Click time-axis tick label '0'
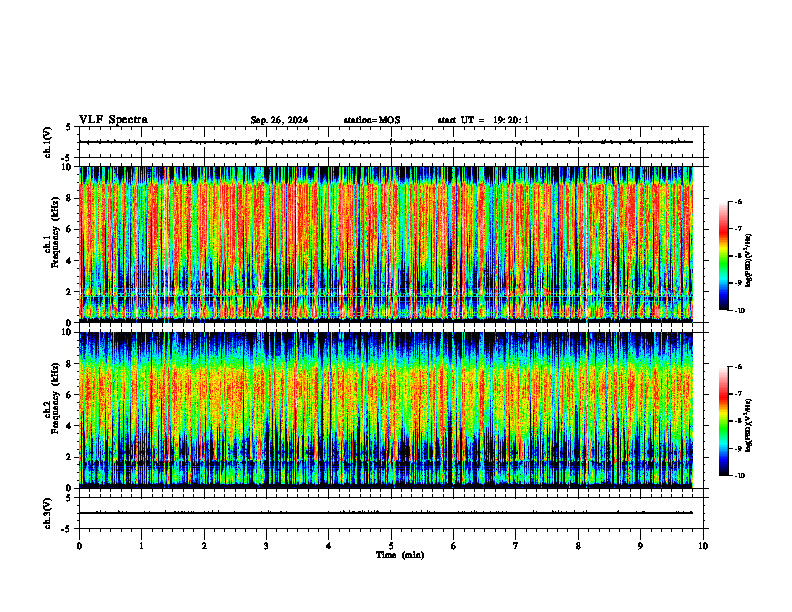This screenshot has height=612, width=792. (x=79, y=546)
